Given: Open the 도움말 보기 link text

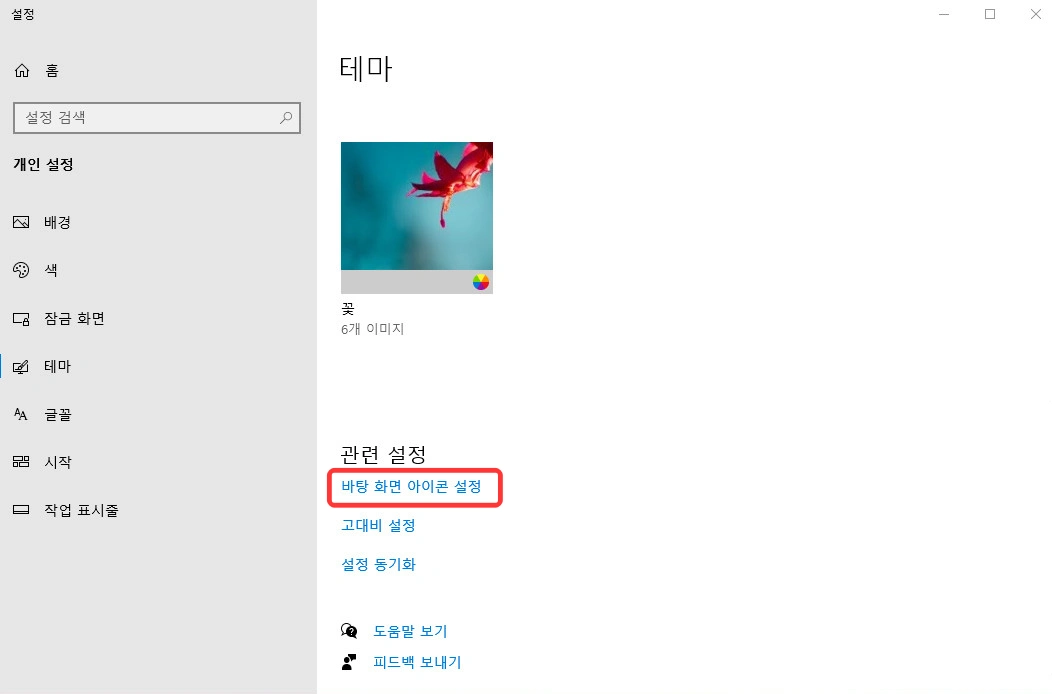Looking at the screenshot, I should [x=410, y=631].
